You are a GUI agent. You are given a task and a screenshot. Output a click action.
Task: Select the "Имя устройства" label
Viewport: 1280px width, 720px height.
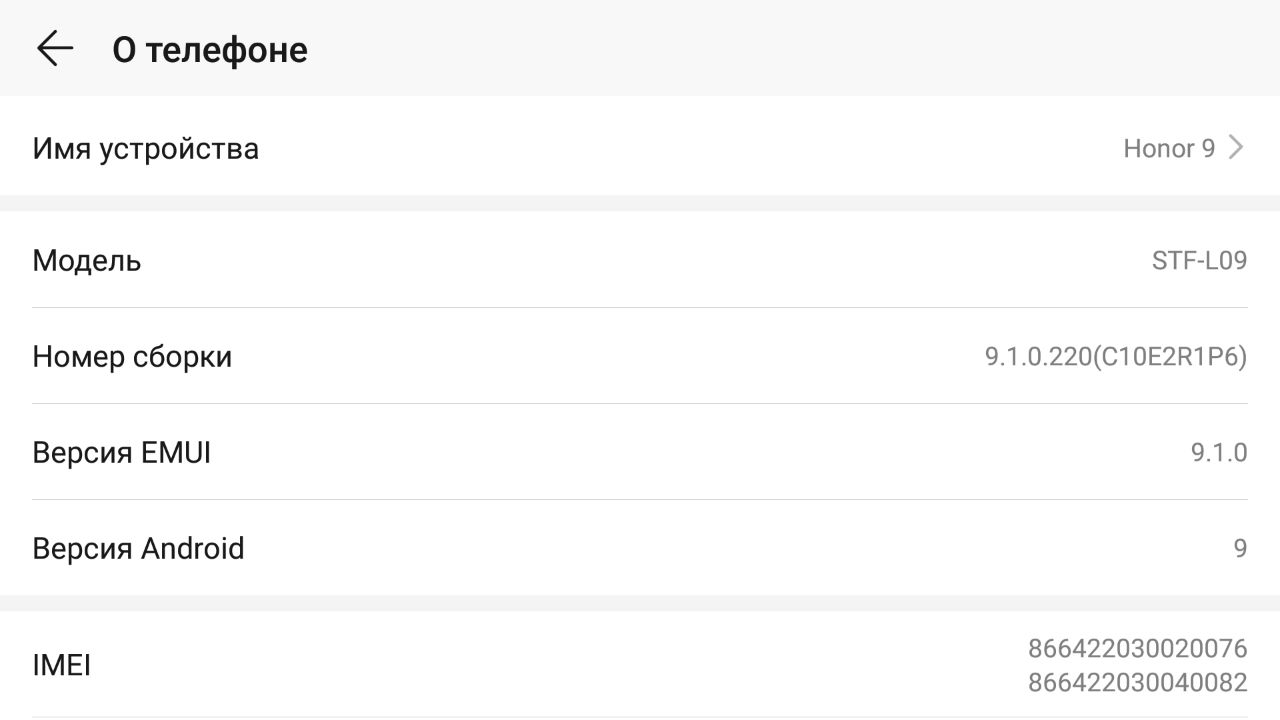146,148
